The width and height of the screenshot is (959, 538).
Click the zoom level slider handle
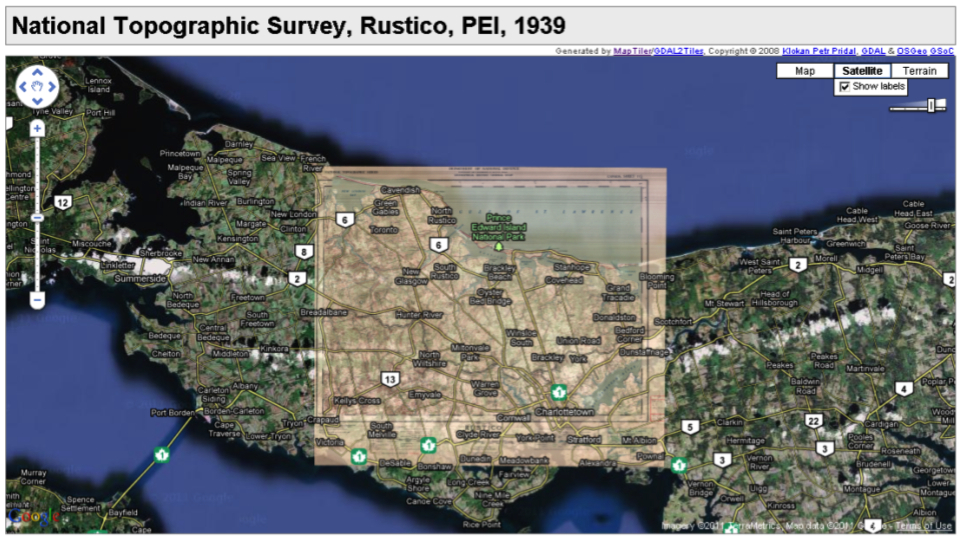coord(37,217)
